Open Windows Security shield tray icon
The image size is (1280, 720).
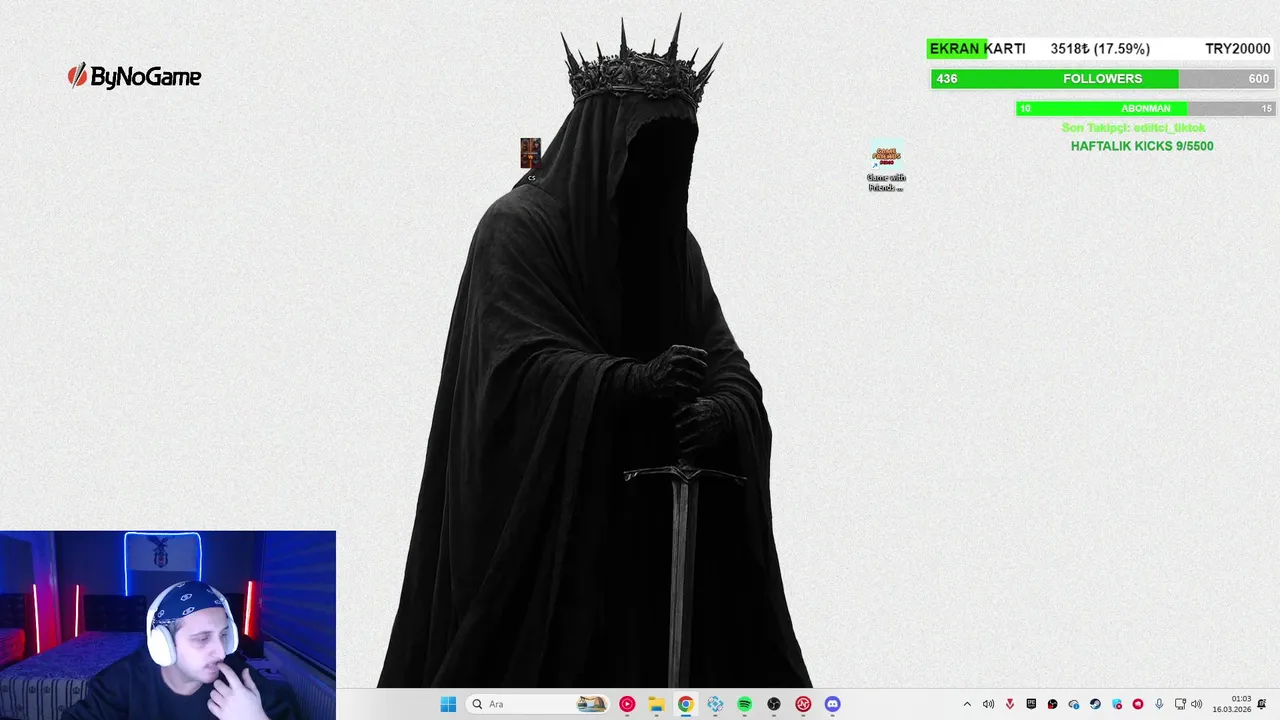click(1117, 704)
